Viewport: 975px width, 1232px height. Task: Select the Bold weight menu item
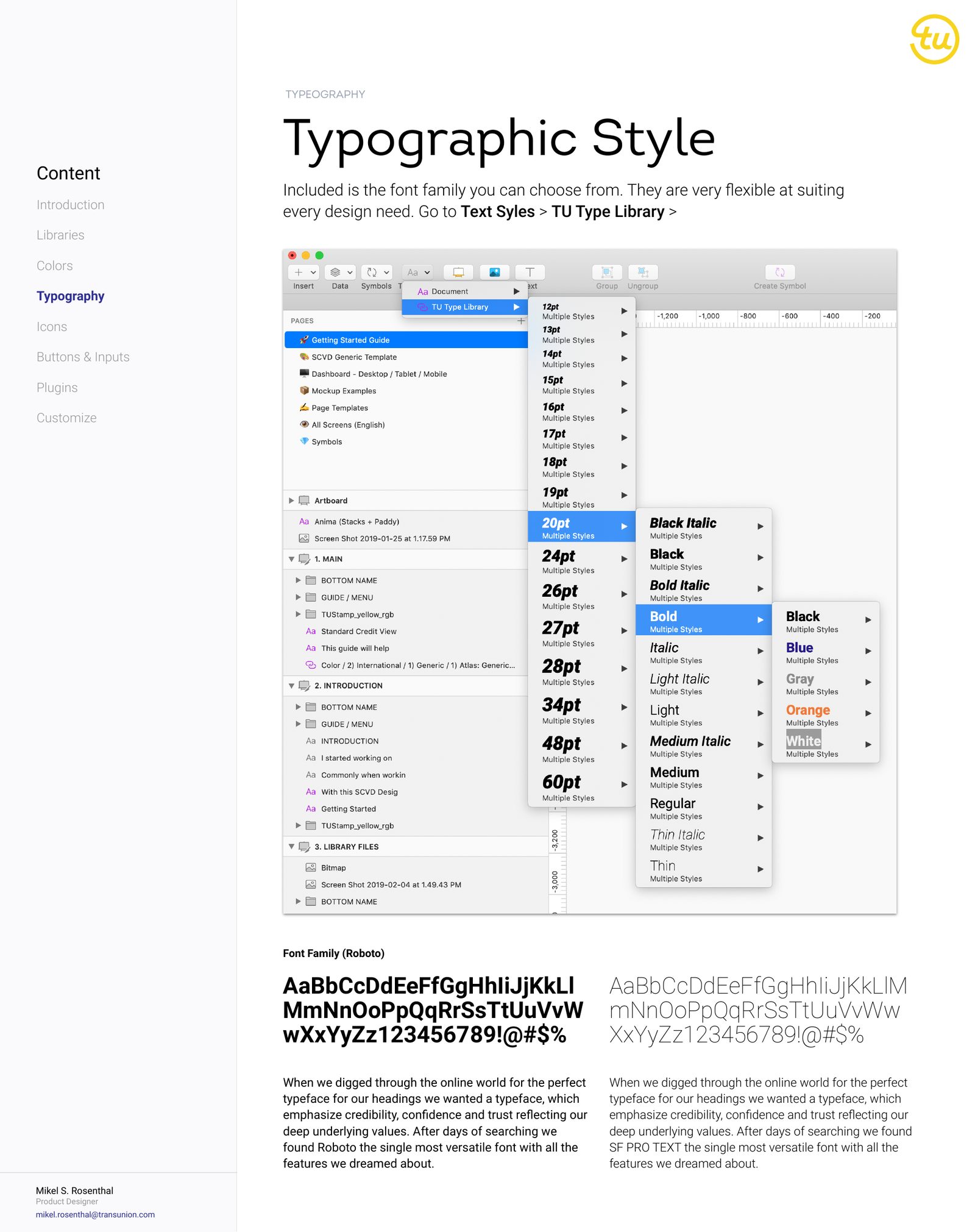[x=704, y=620]
